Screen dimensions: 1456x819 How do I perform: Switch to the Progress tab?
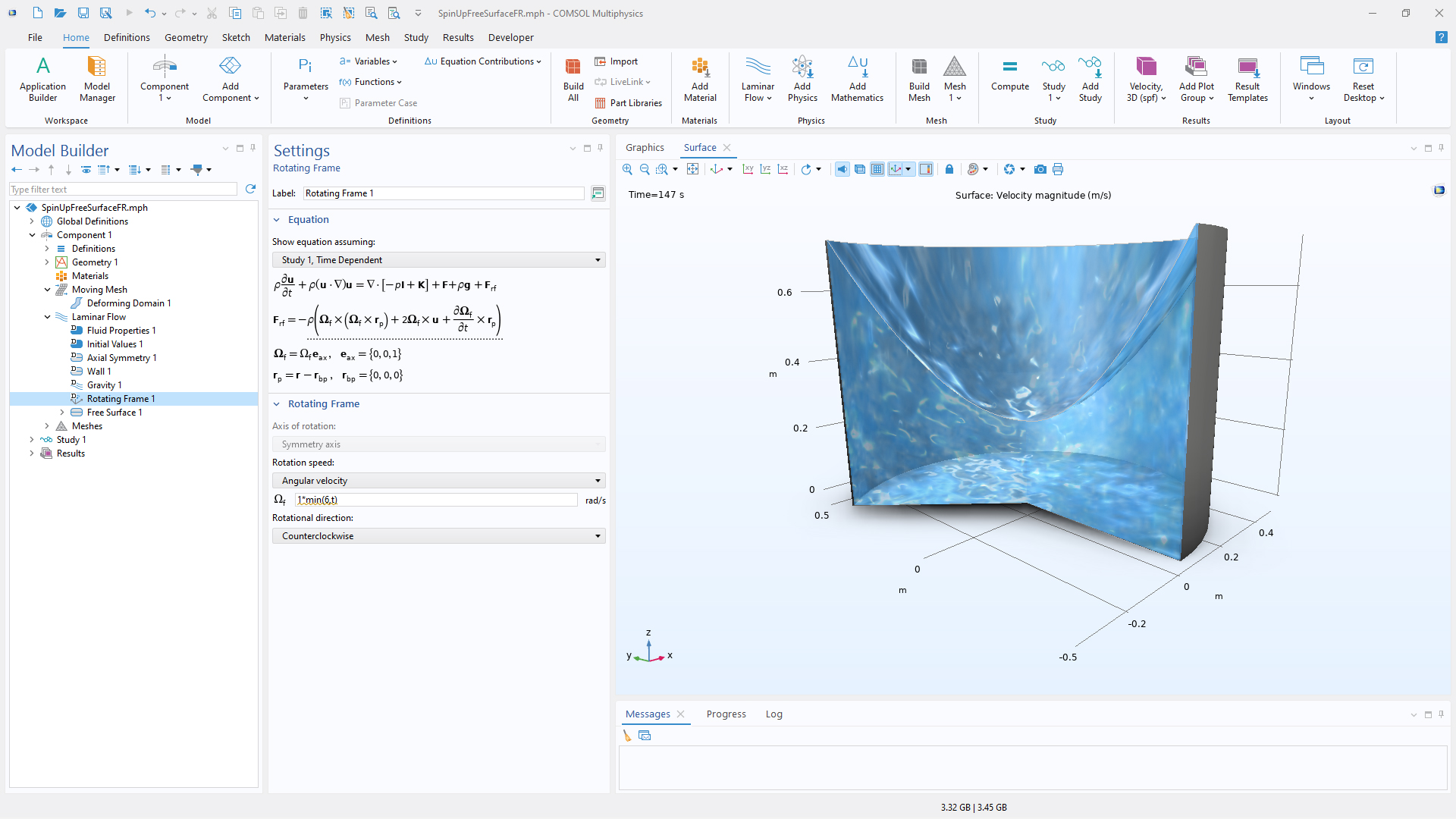point(726,714)
